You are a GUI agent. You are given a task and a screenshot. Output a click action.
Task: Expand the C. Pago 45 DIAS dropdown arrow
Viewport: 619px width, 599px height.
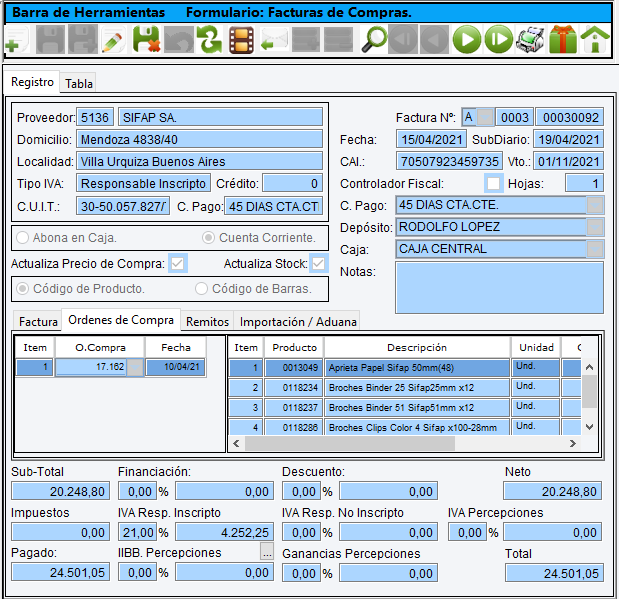595,205
